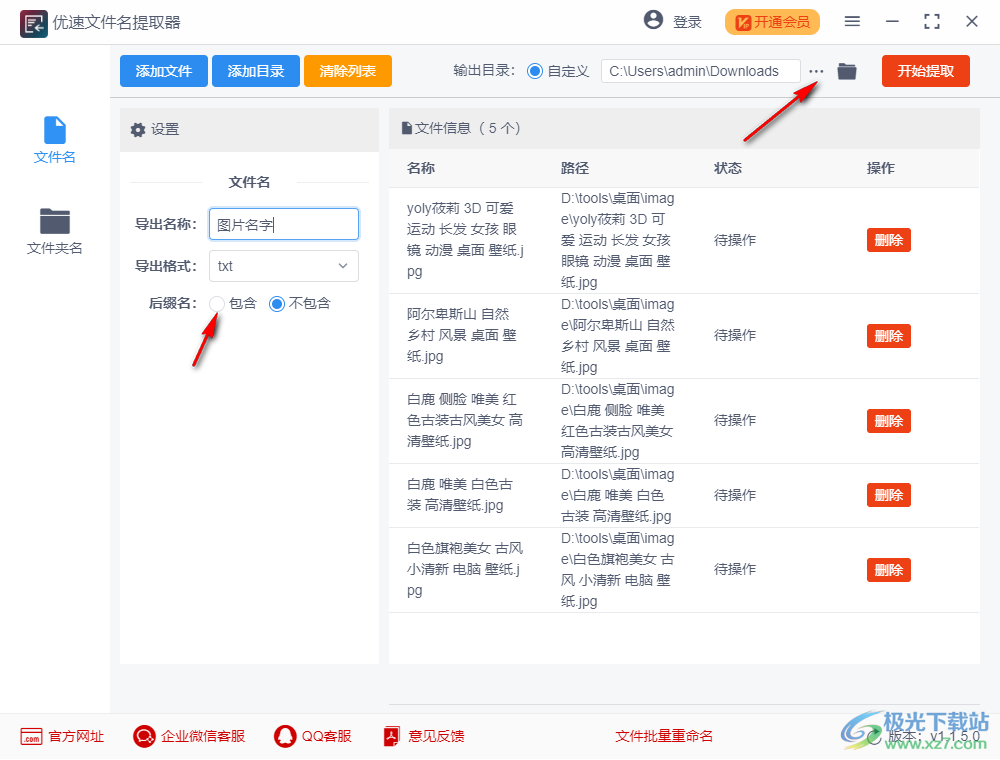This screenshot has width=1000, height=760.
Task: Click 开通会员 VIP button
Action: pyautogui.click(x=772, y=22)
